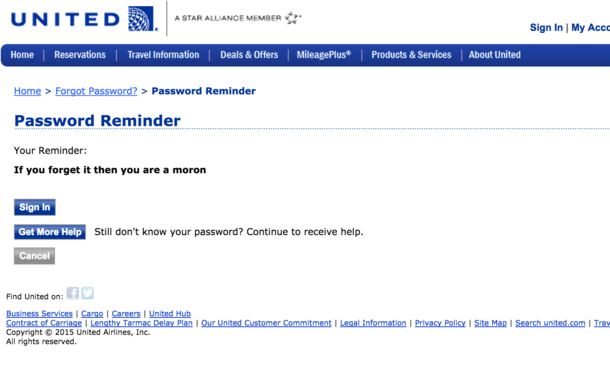Open the MileagePlus menu item
This screenshot has width=610, height=389.
(x=324, y=55)
